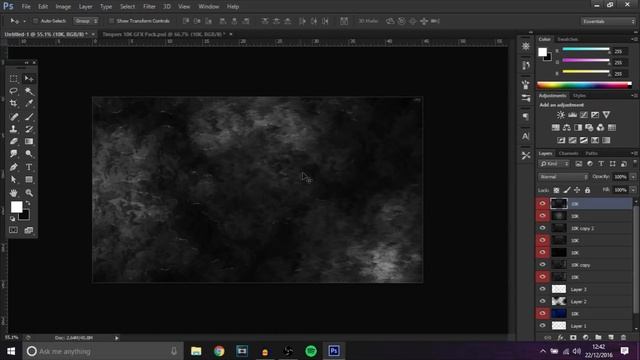Select the Lasso tool
The width and height of the screenshot is (640, 360).
coord(13,91)
